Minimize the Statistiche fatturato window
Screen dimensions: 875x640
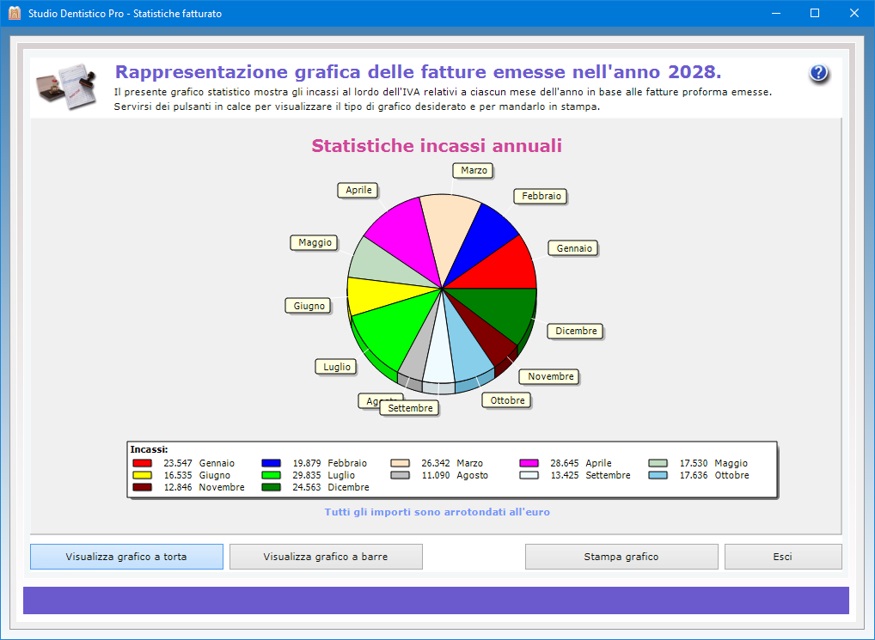pos(776,13)
